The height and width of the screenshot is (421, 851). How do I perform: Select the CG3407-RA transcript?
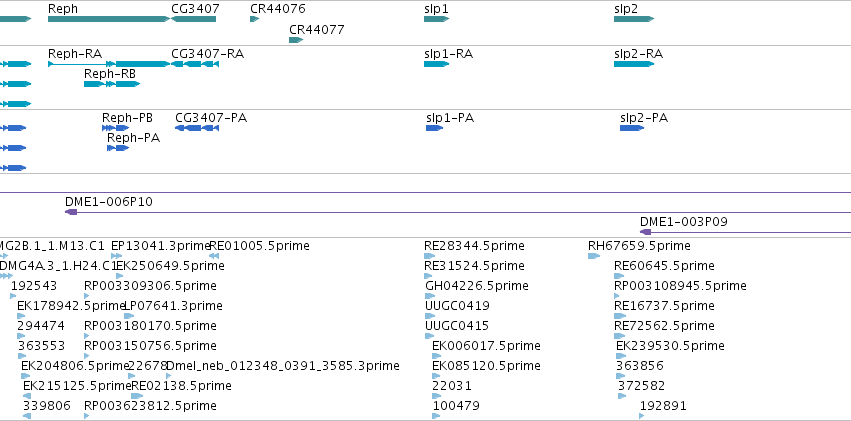coord(195,64)
